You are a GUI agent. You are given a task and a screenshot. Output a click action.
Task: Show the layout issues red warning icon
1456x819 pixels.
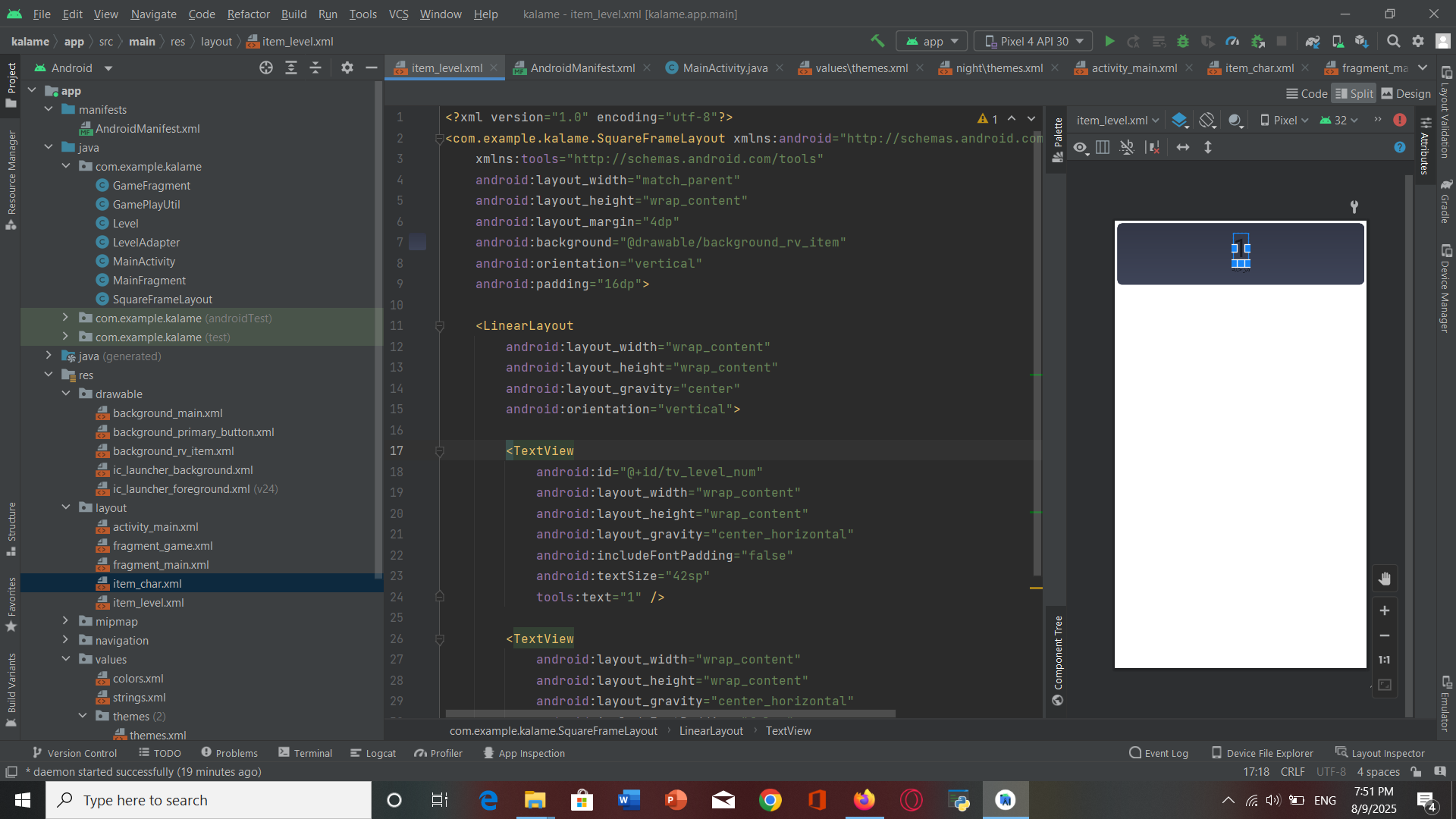[1400, 120]
